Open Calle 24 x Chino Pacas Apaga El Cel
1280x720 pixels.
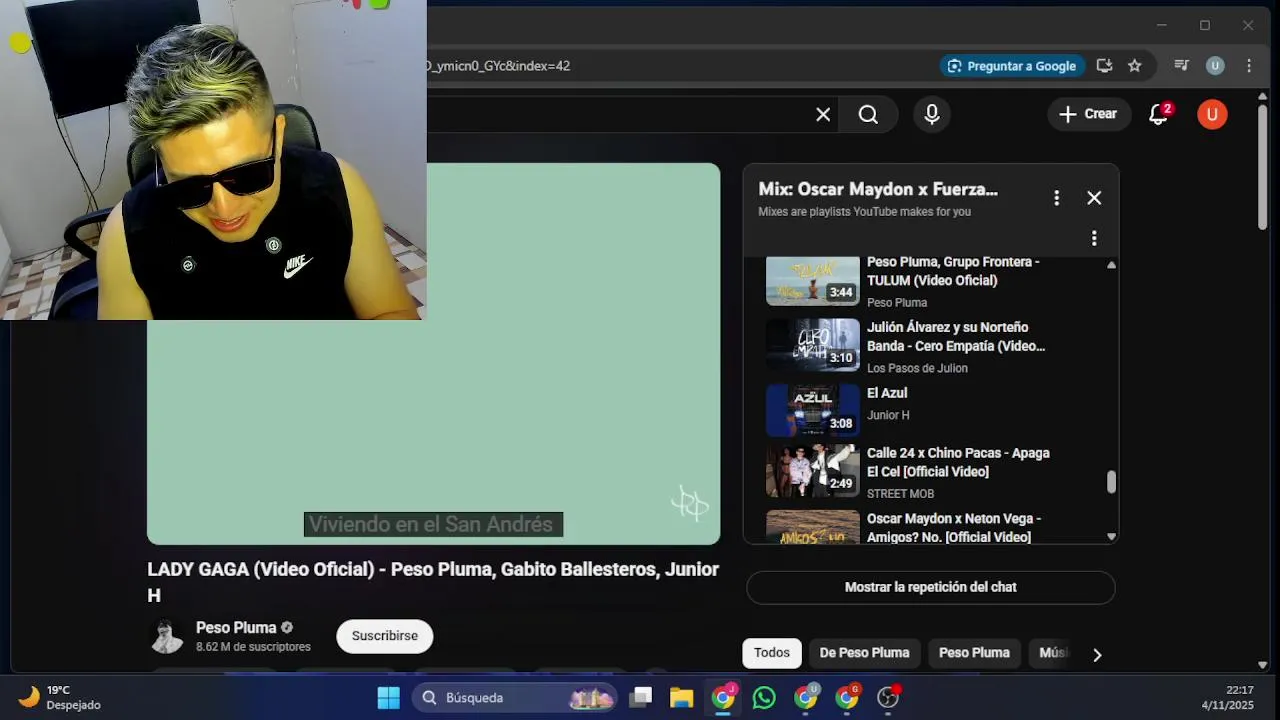[958, 462]
